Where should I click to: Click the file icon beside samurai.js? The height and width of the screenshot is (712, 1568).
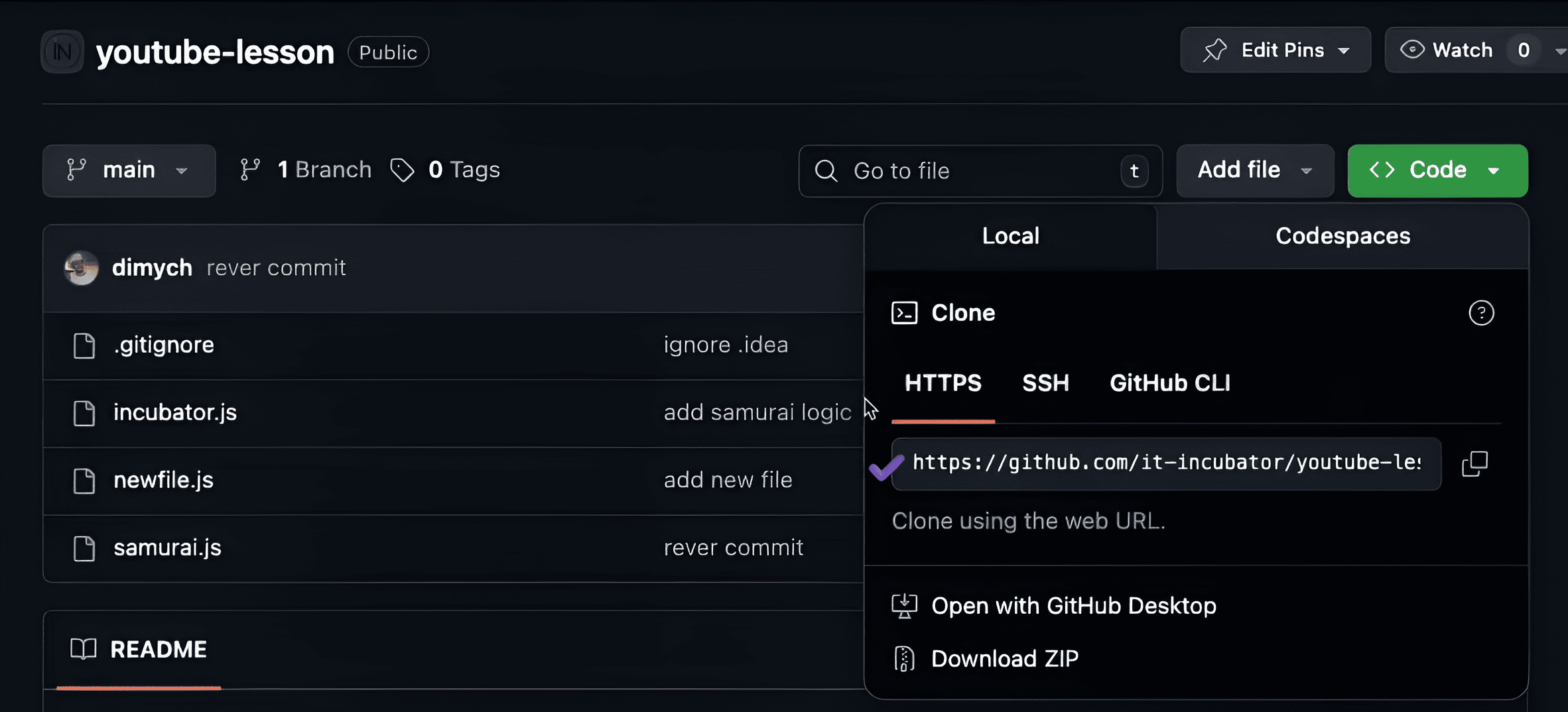84,548
